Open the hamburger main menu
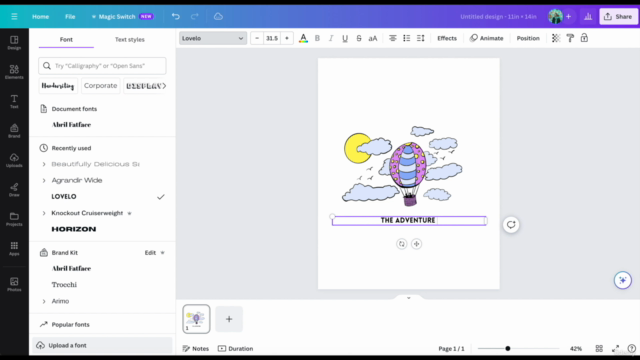640x360 pixels. (14, 16)
